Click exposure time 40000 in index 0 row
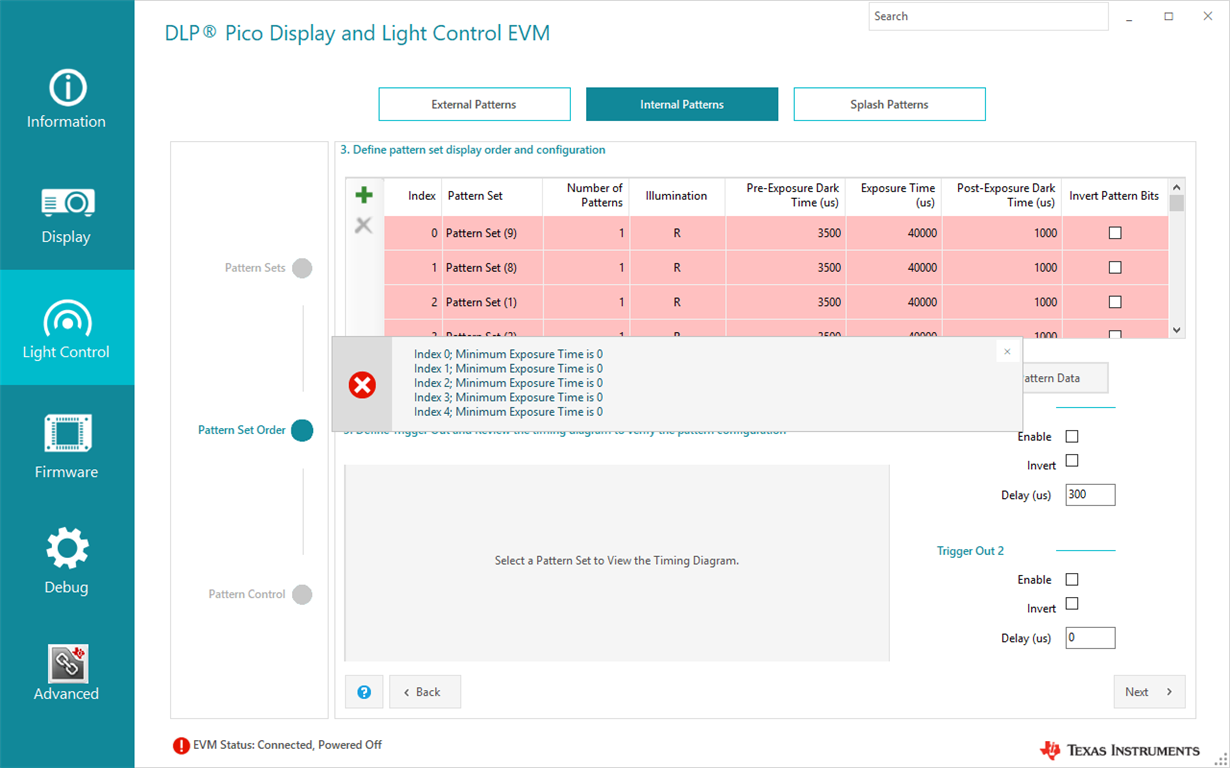Image resolution: width=1230 pixels, height=768 pixels. click(x=893, y=233)
